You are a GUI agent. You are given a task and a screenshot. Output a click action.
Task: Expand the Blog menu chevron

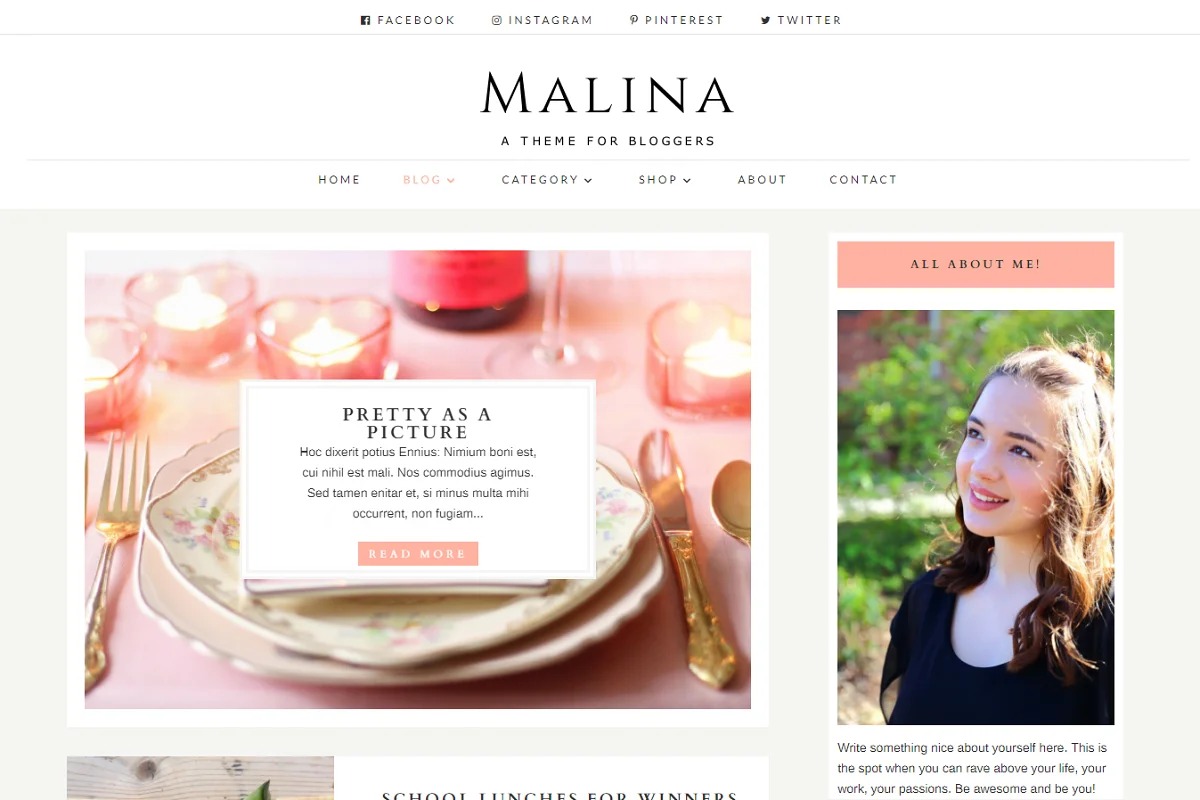coord(451,181)
